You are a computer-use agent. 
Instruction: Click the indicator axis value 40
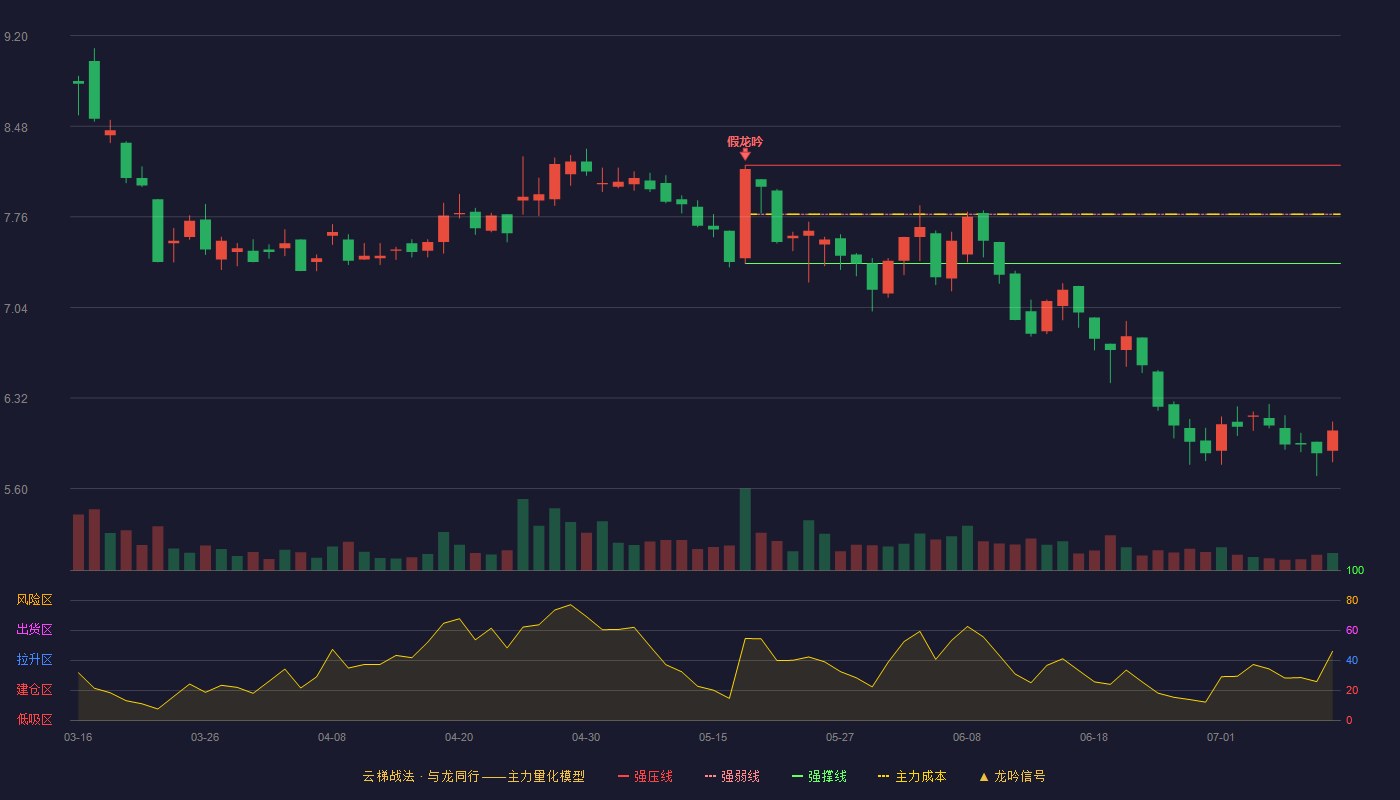(x=1352, y=661)
